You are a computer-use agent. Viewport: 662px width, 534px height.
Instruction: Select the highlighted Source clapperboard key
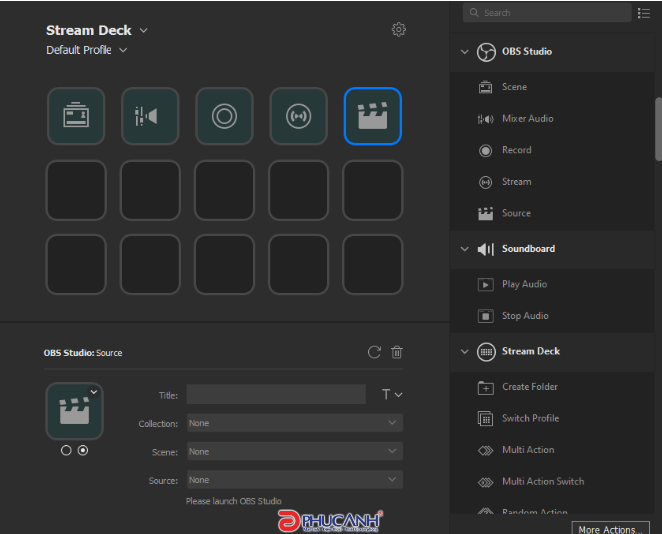point(373,116)
